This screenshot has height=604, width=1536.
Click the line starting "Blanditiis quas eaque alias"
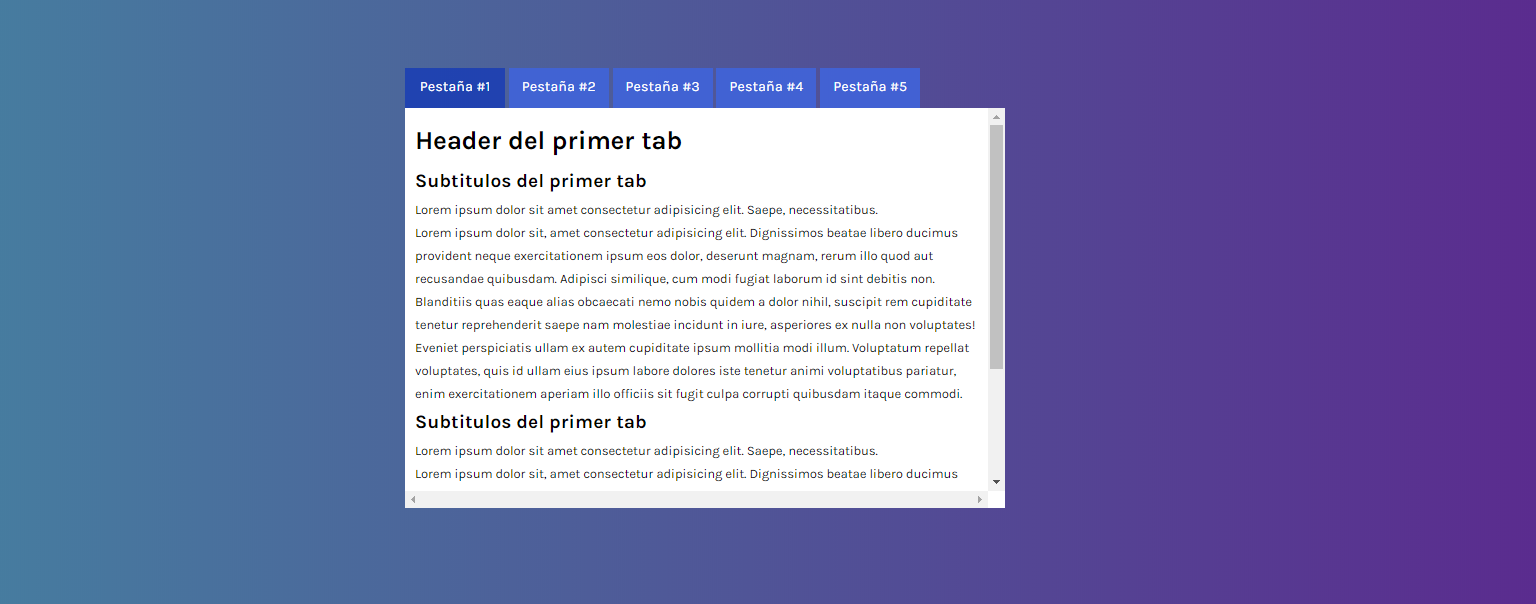tap(693, 302)
